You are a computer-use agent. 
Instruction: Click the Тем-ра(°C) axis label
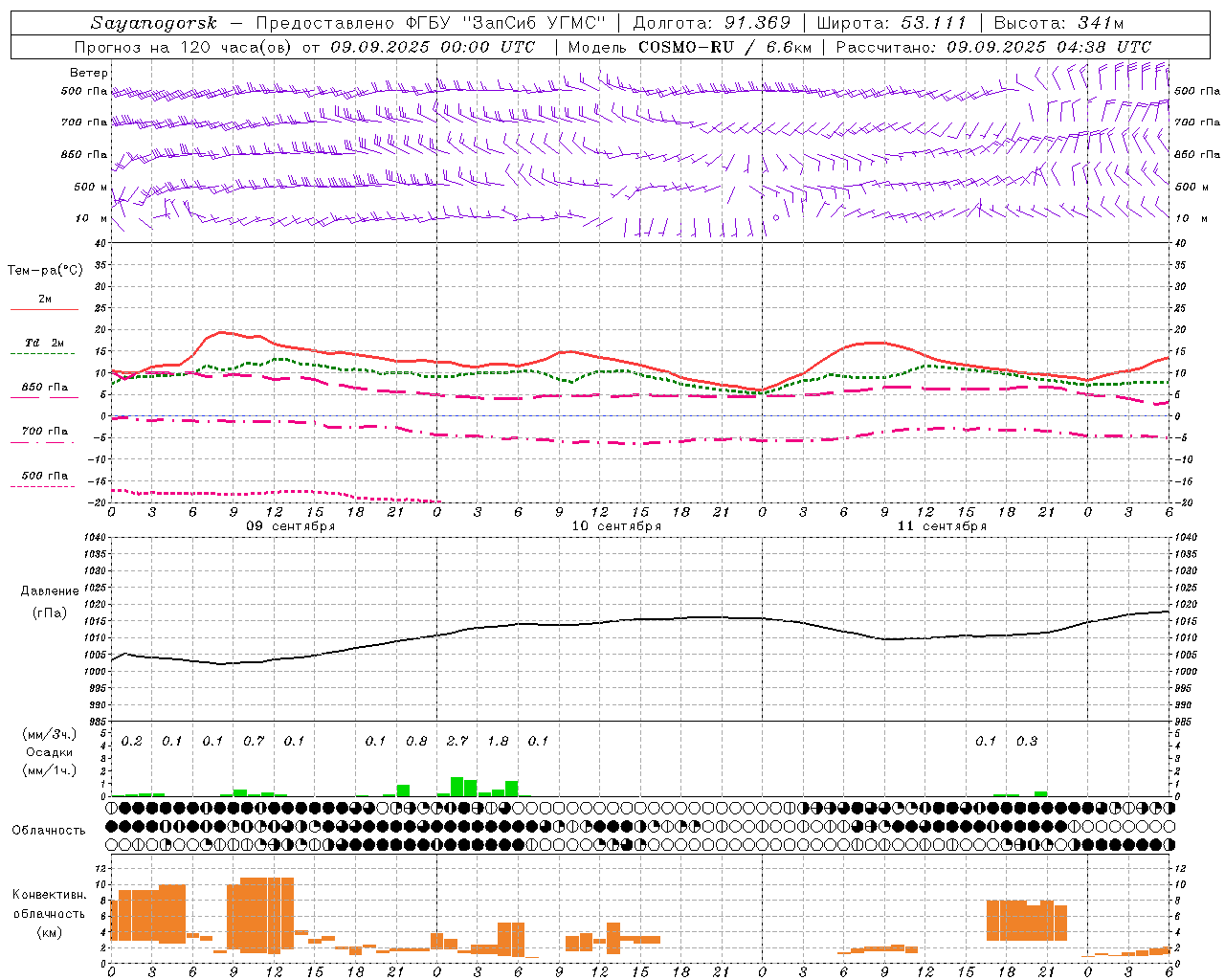click(x=45, y=271)
